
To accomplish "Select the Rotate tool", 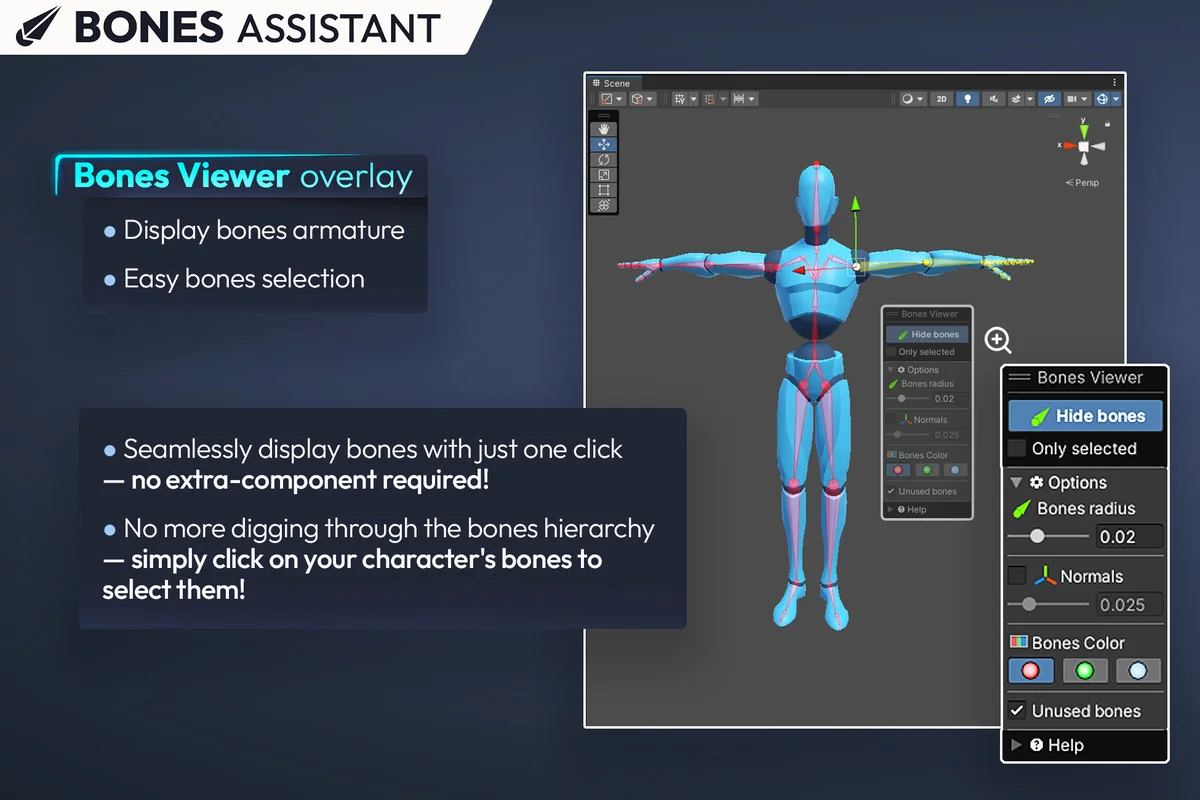I will (x=603, y=159).
